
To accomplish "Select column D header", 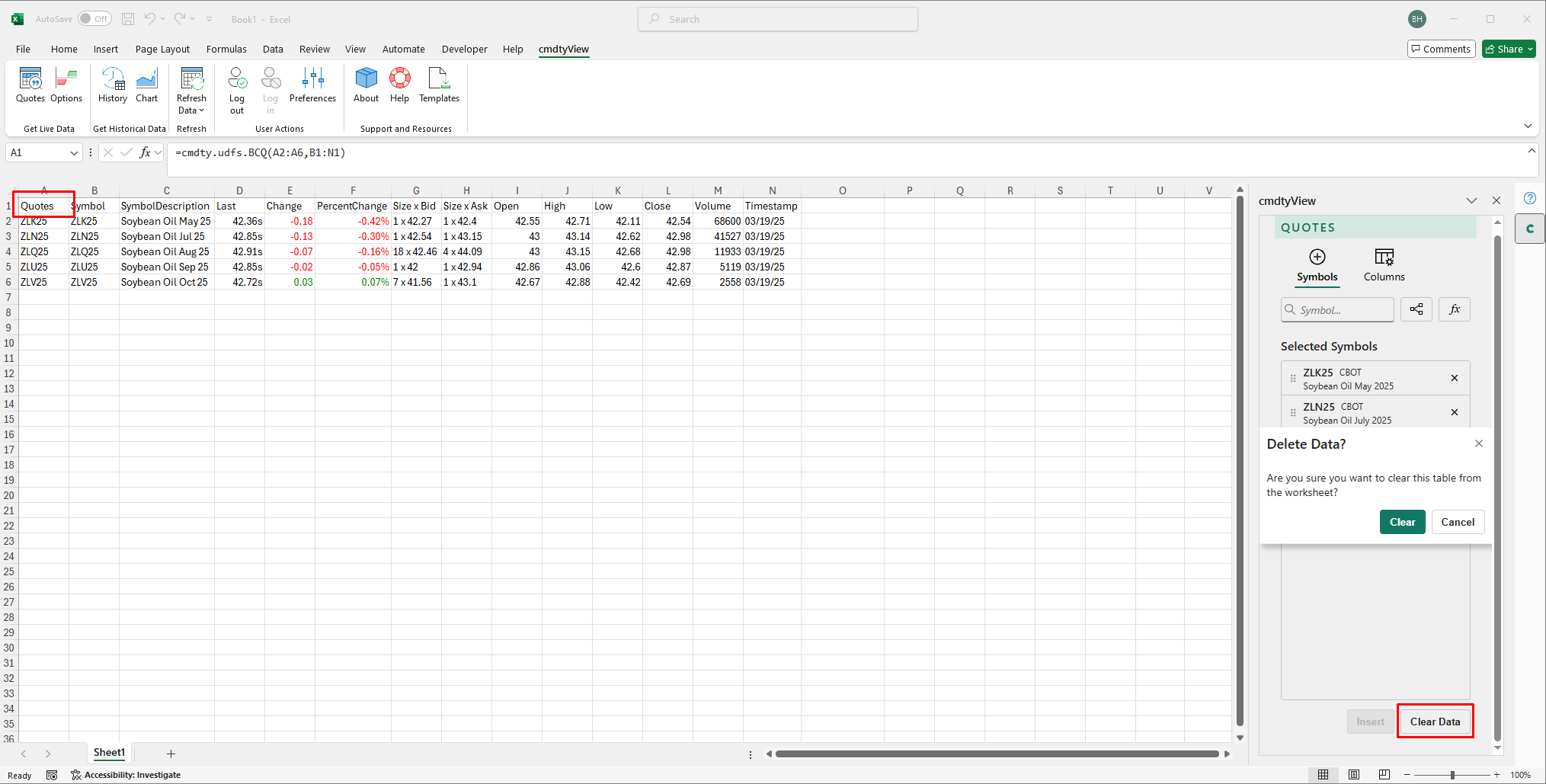I will (x=239, y=190).
